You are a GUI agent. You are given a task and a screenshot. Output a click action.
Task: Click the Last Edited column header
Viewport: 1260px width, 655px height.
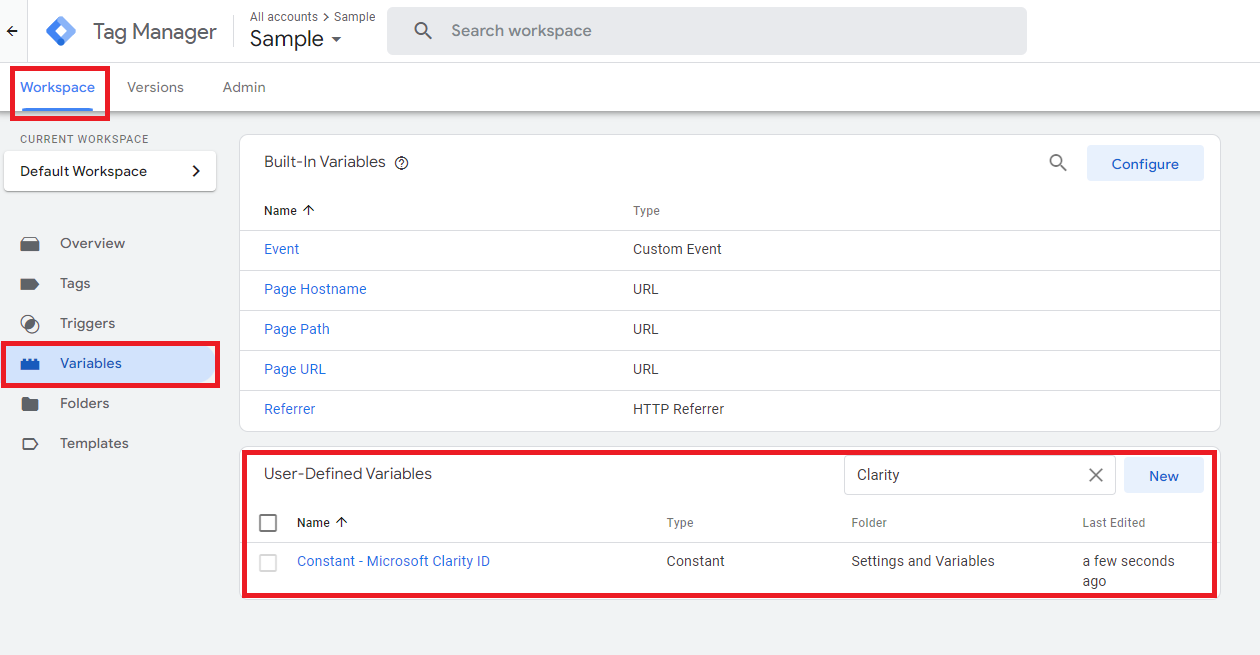coord(1113,522)
